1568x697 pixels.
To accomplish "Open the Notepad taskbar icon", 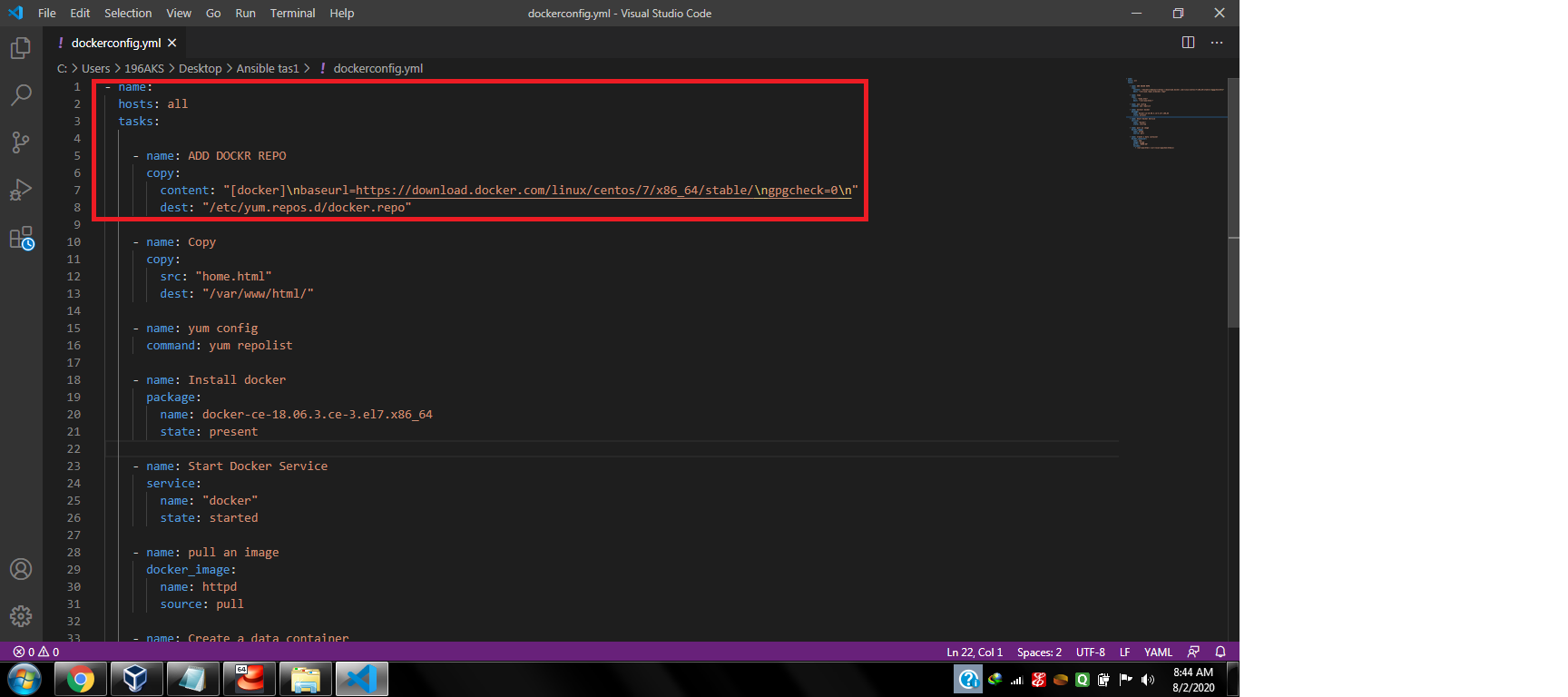I will pyautogui.click(x=193, y=679).
